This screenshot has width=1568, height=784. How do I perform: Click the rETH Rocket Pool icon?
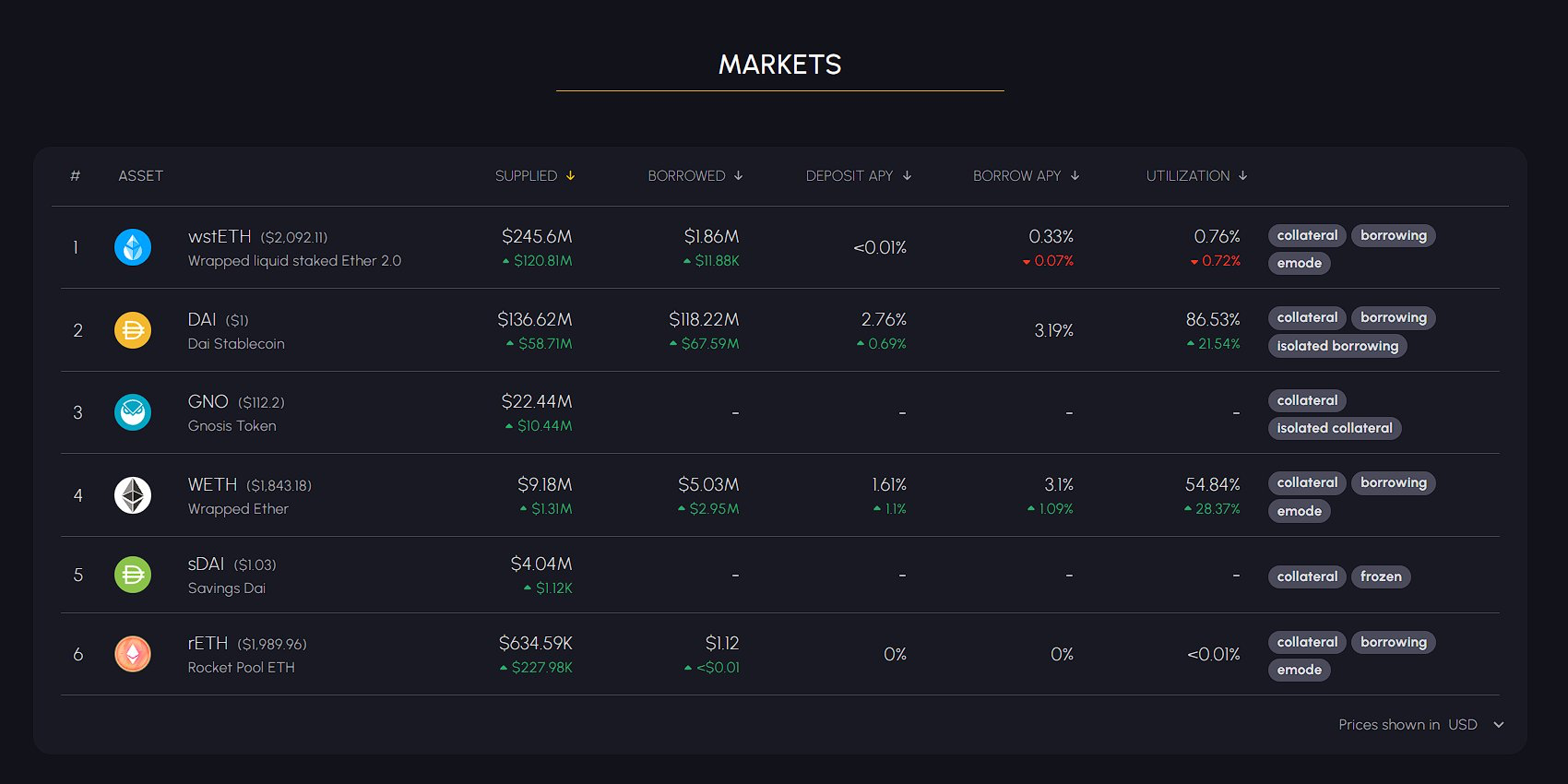[x=133, y=654]
